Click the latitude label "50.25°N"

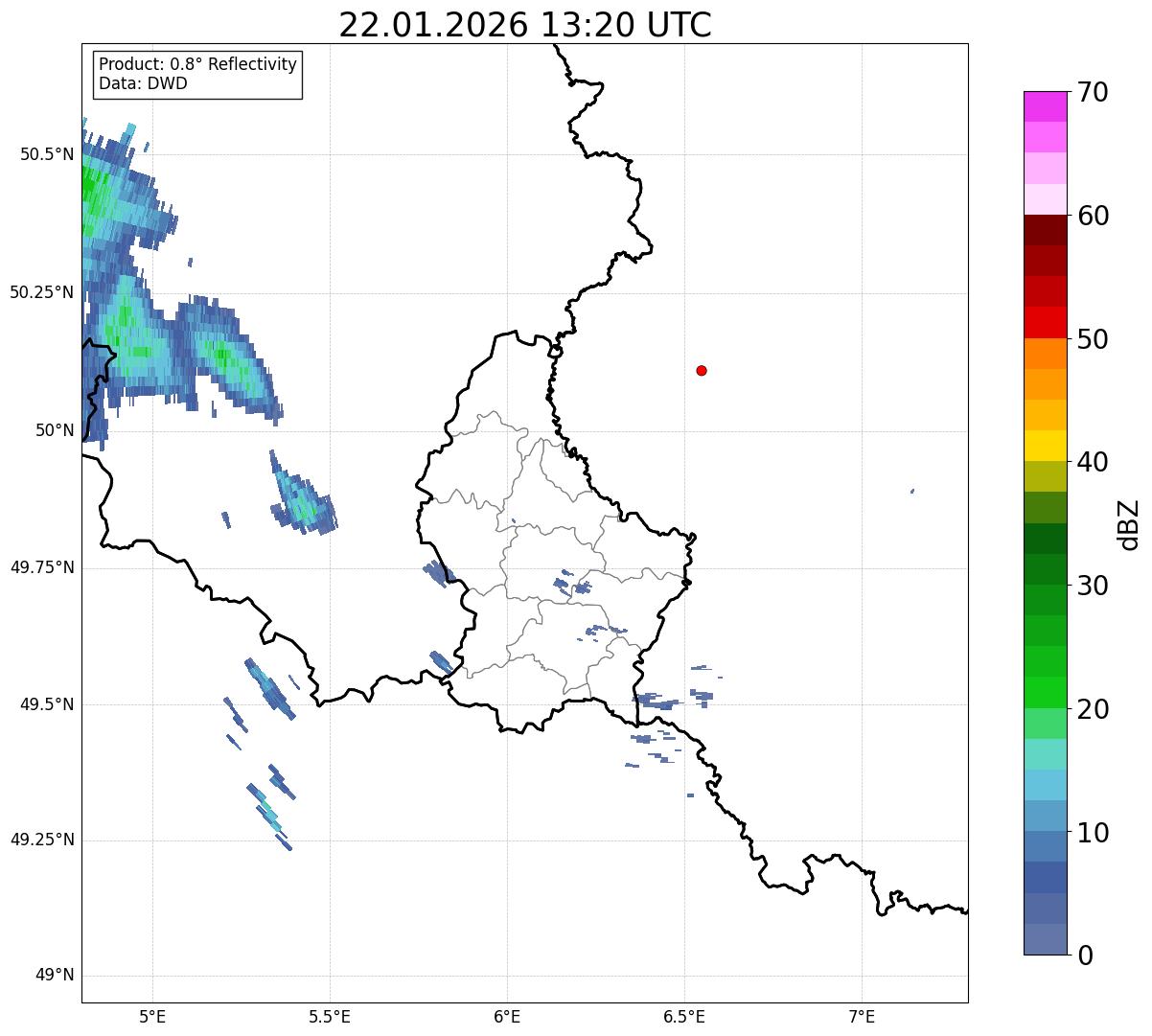click(42, 292)
